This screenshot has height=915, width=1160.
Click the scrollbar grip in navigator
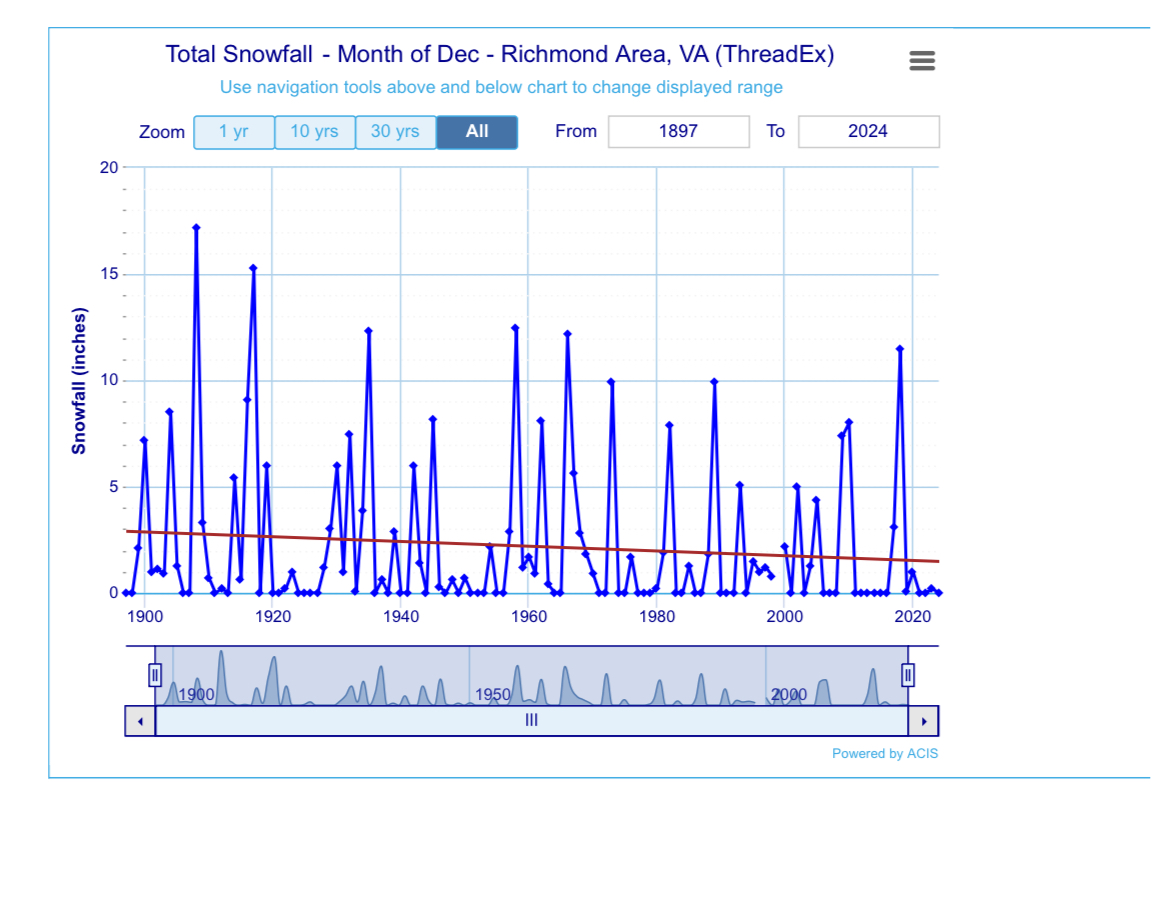(531, 721)
